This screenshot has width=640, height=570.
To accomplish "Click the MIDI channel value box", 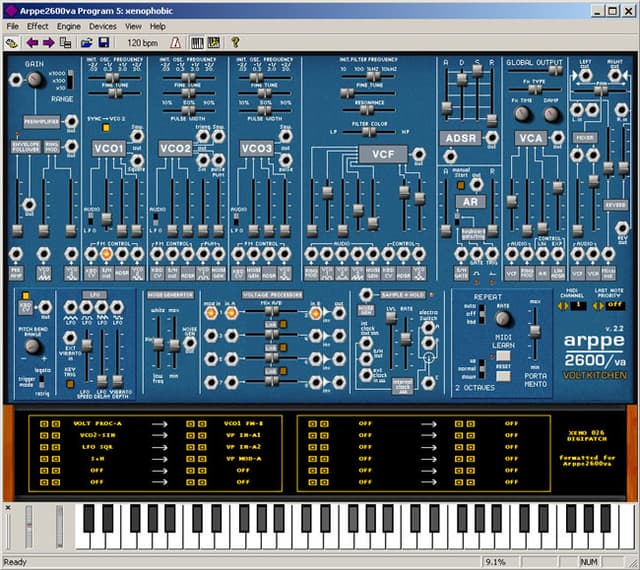I will point(579,305).
